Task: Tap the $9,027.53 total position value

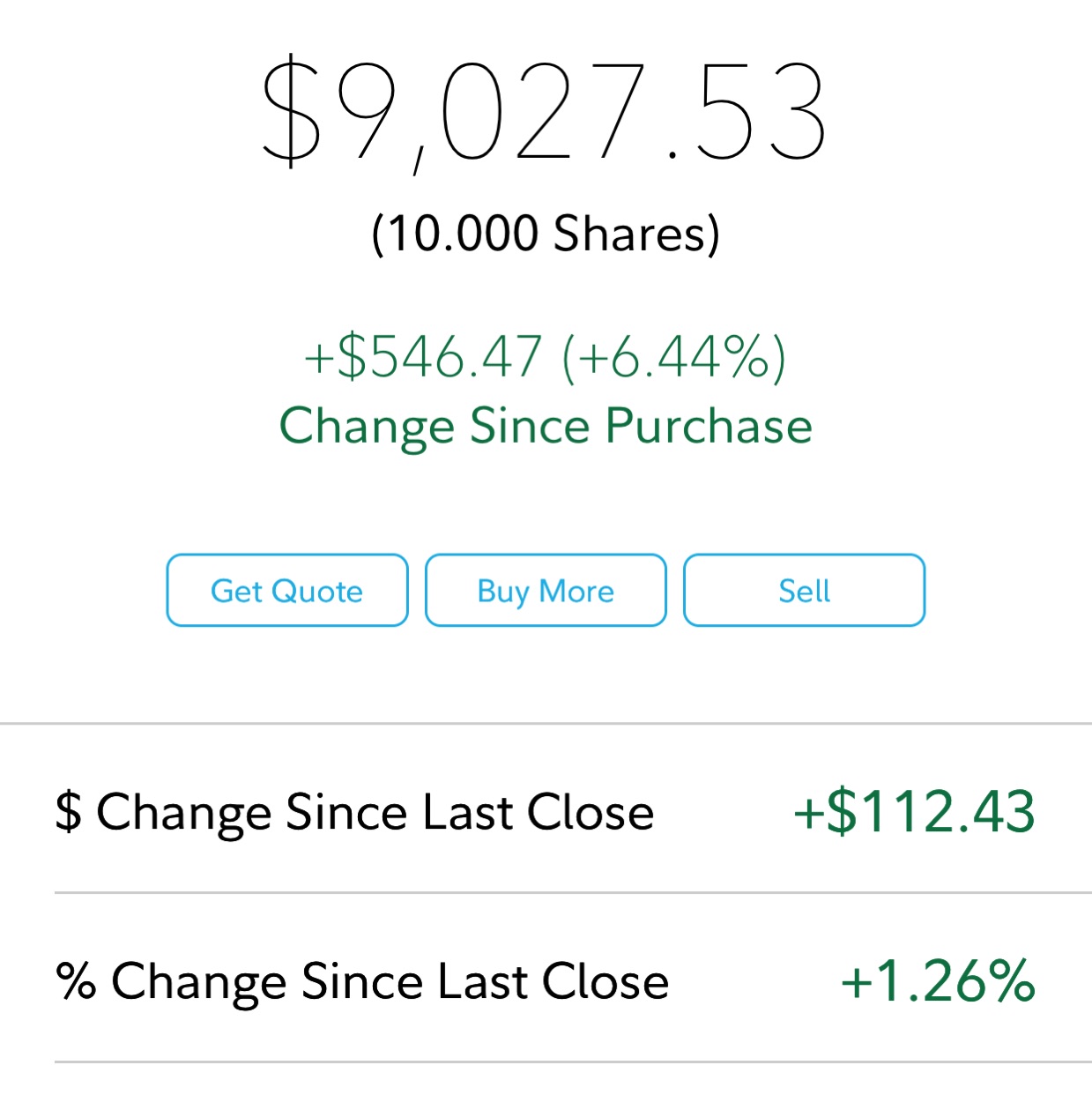Action: (545, 112)
